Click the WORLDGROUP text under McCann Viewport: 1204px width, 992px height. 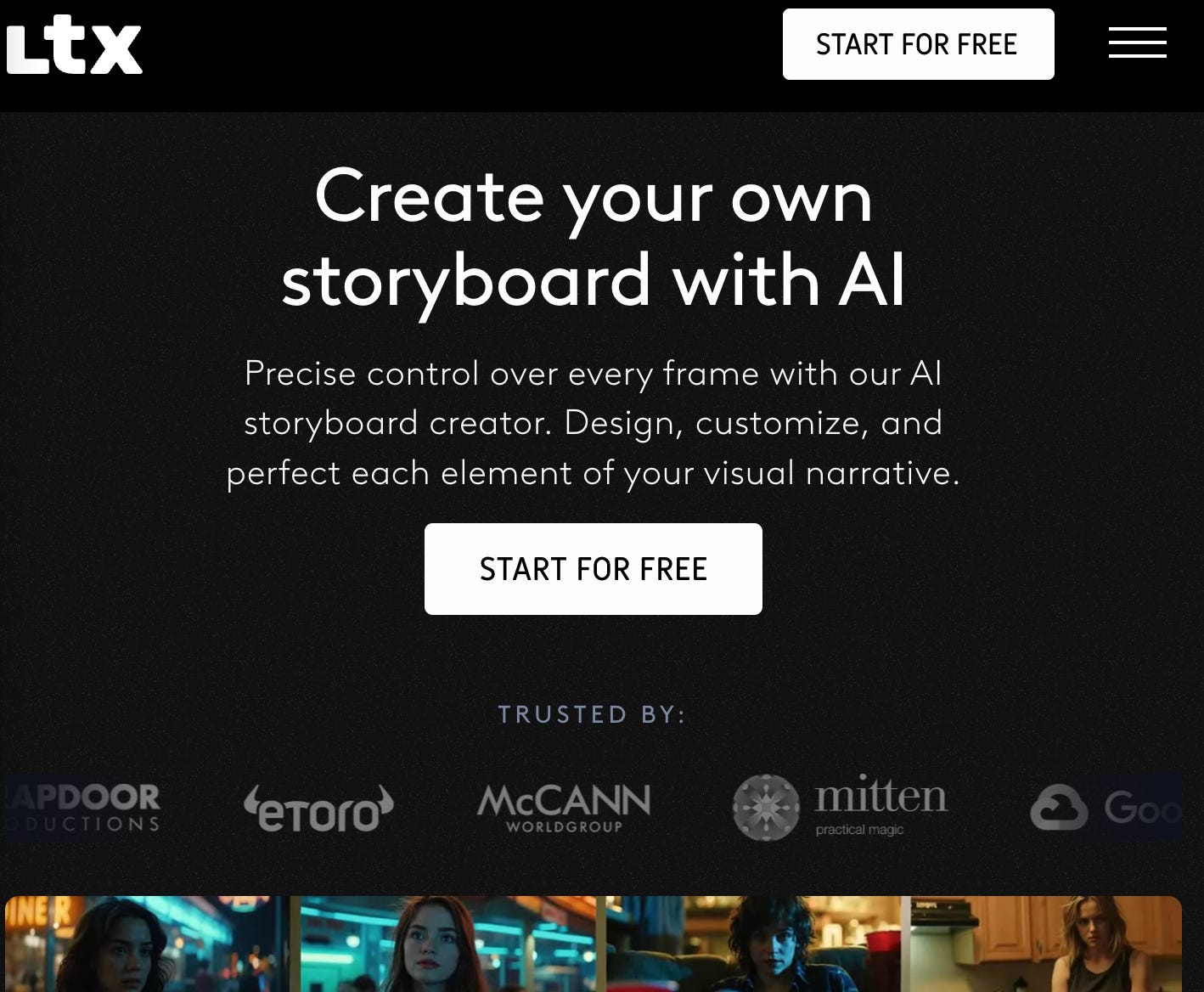565,826
